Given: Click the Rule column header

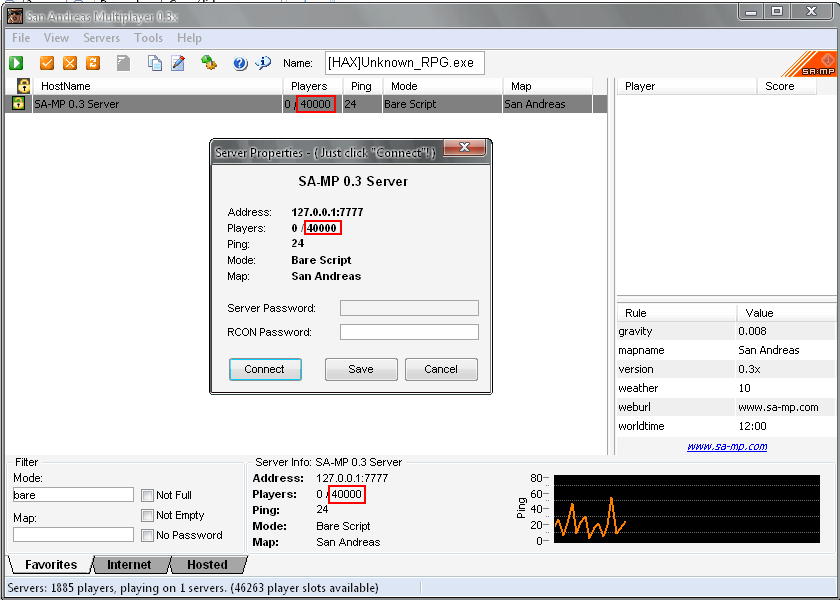Looking at the screenshot, I should tap(677, 313).
